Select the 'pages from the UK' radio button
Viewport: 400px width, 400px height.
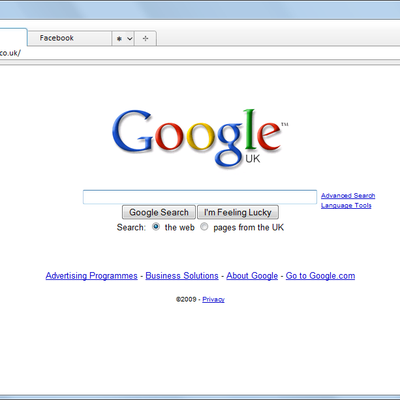click(x=204, y=227)
